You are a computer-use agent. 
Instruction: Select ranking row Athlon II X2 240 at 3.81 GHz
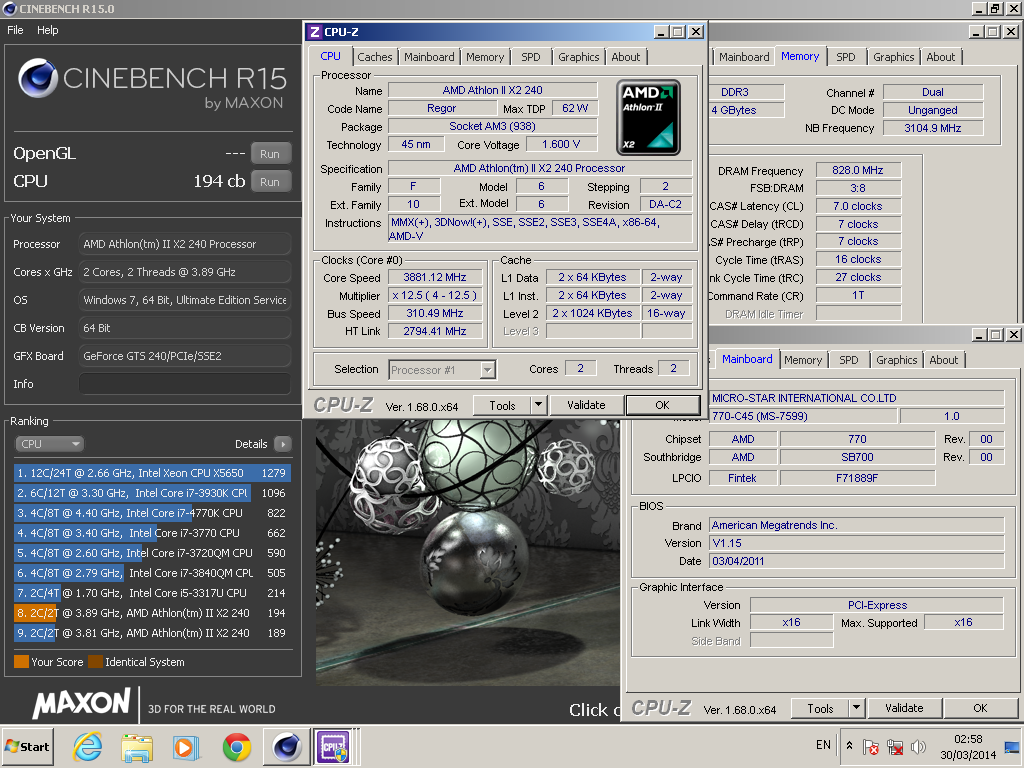pos(152,633)
